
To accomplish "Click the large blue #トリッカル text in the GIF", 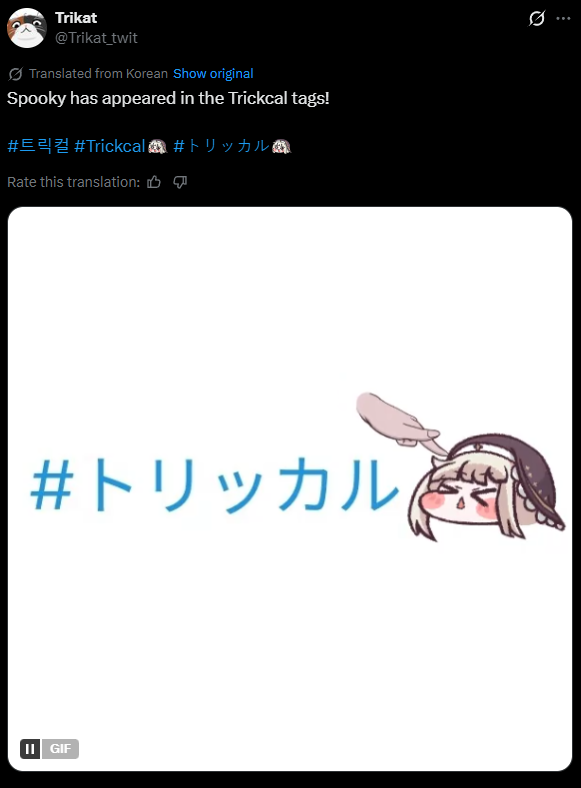I will (215, 484).
